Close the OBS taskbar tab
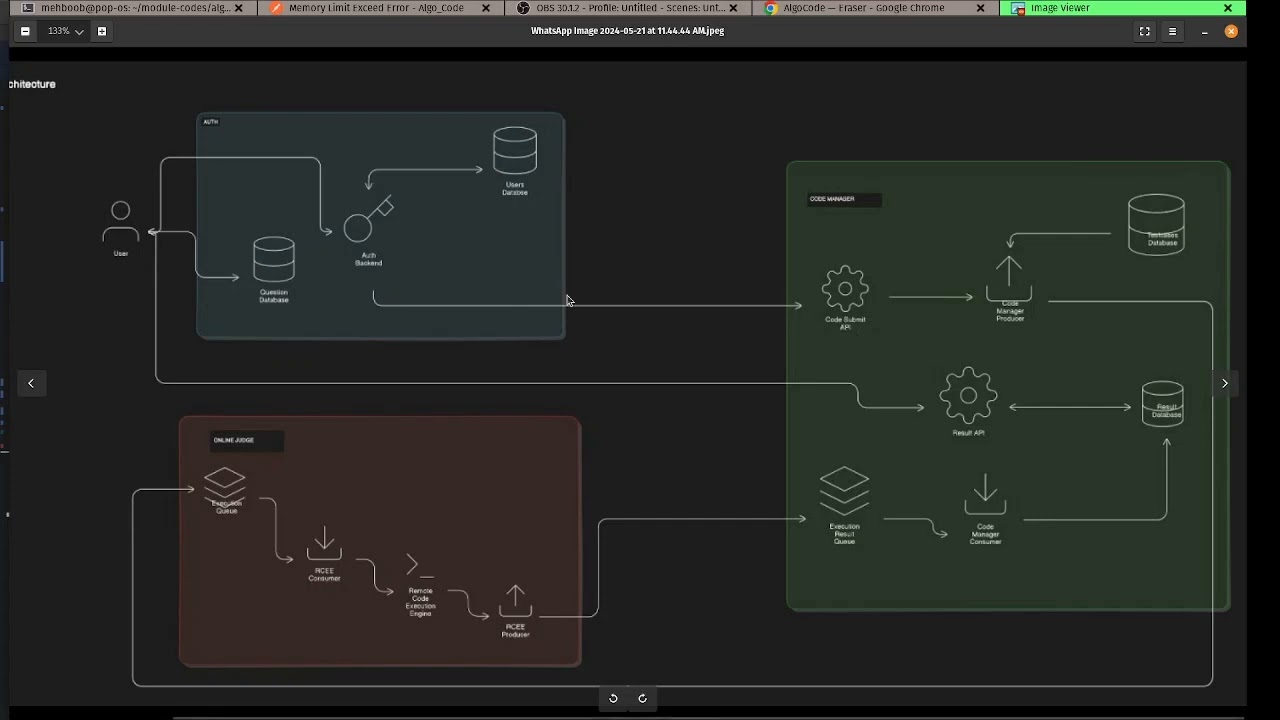This screenshot has height=720, width=1280. point(733,8)
